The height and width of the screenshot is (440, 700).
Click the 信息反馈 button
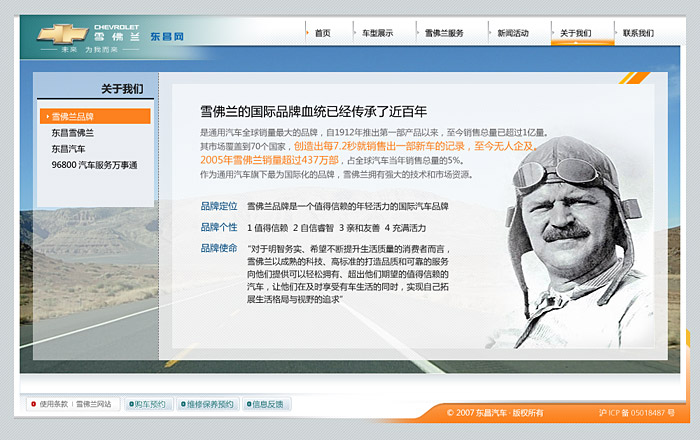[x=267, y=404]
